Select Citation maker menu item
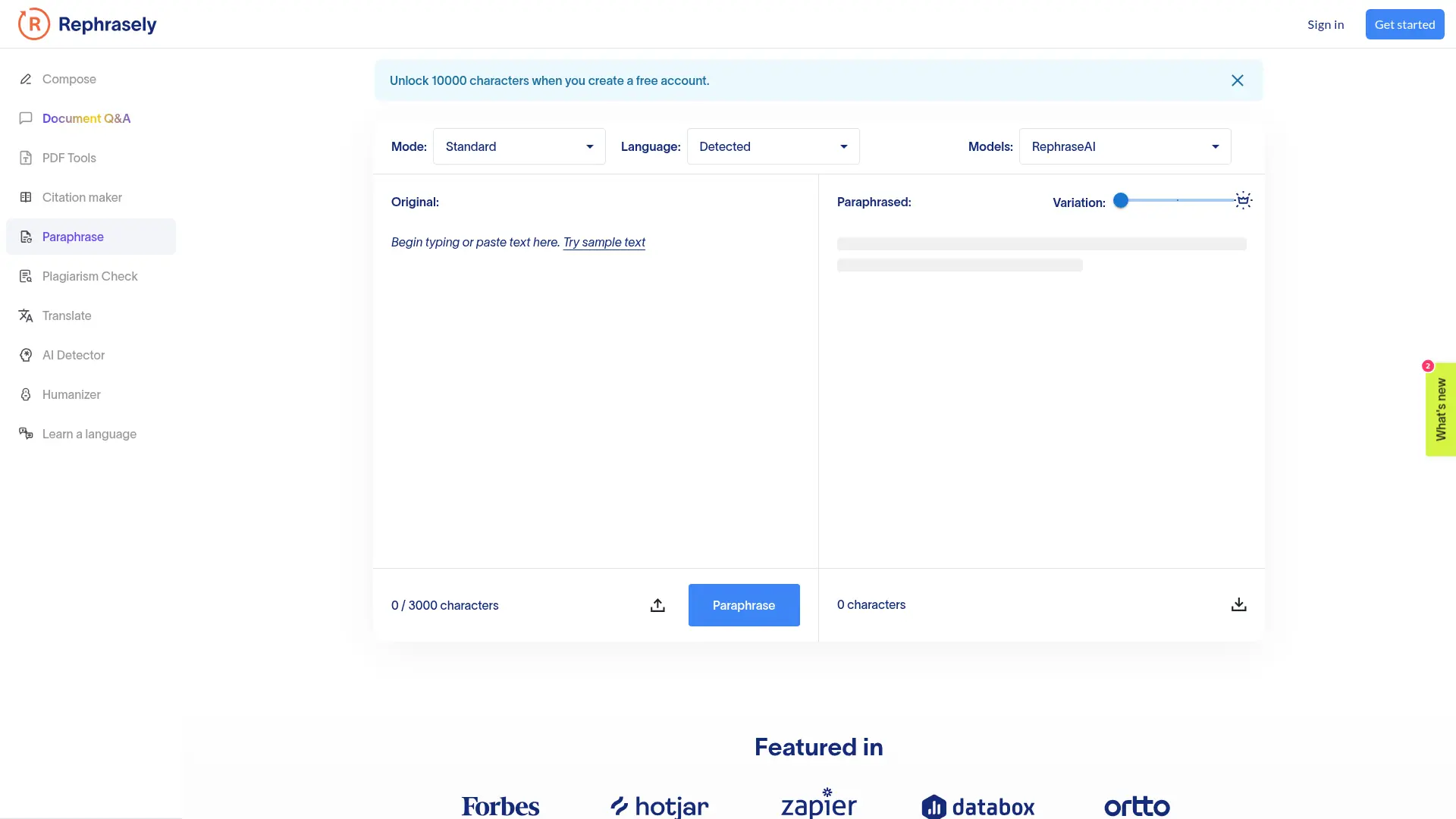1456x819 pixels. [x=91, y=197]
